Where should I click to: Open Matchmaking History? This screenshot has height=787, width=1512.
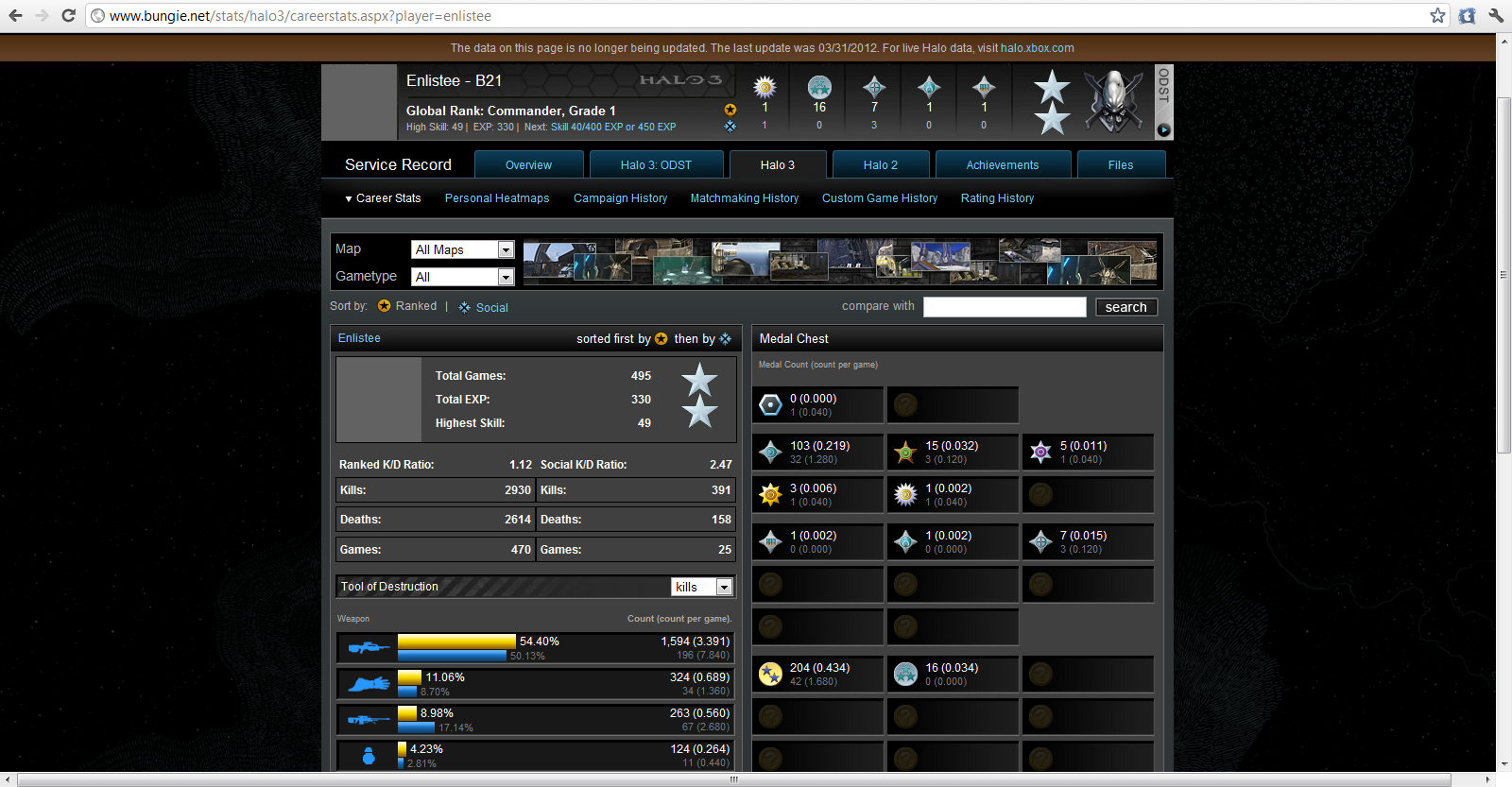pos(745,198)
